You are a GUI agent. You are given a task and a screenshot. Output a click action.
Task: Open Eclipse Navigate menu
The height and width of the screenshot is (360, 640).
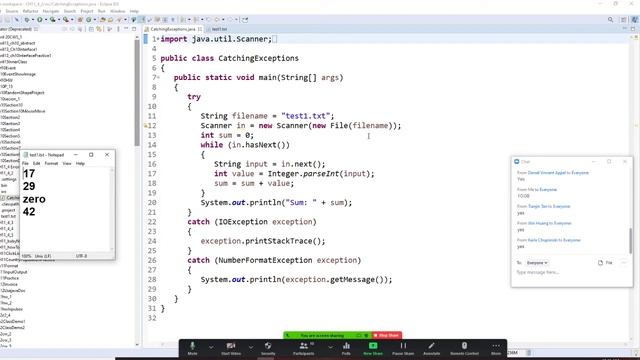[51, 11]
